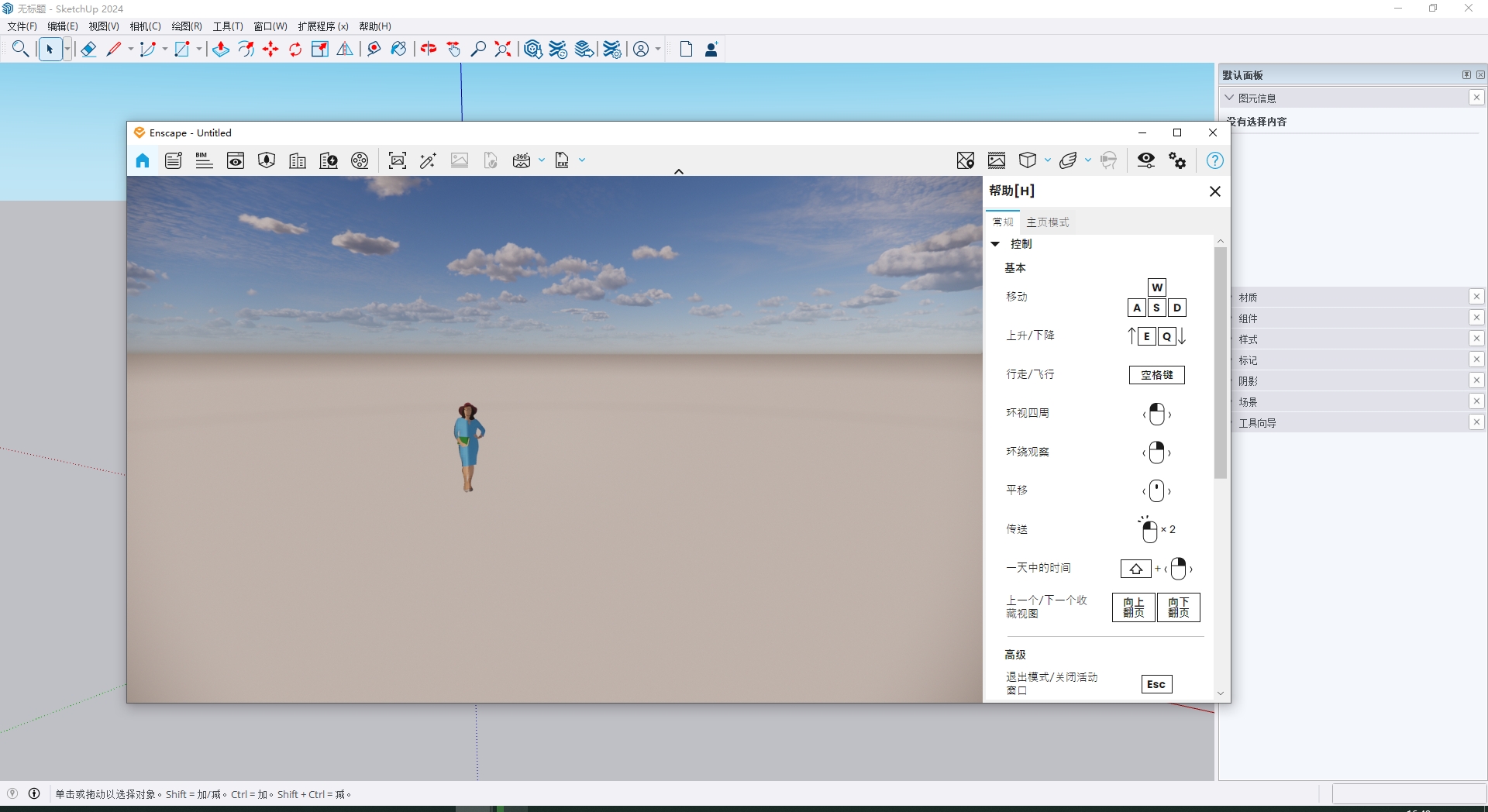Close the 帮助[H] panel
The image size is (1488, 812).
tap(1215, 191)
